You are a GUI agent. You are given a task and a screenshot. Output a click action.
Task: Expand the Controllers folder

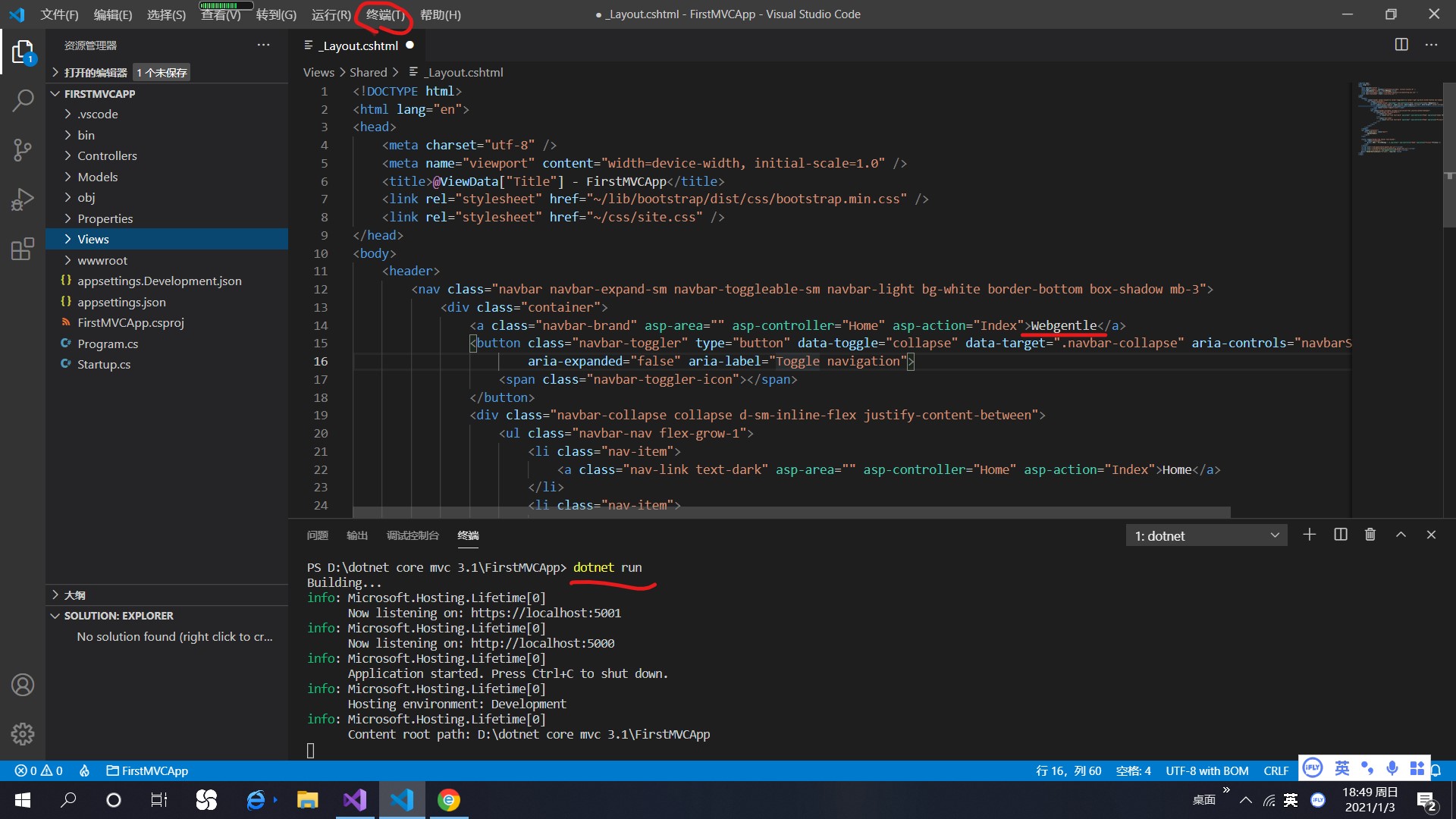(x=107, y=155)
